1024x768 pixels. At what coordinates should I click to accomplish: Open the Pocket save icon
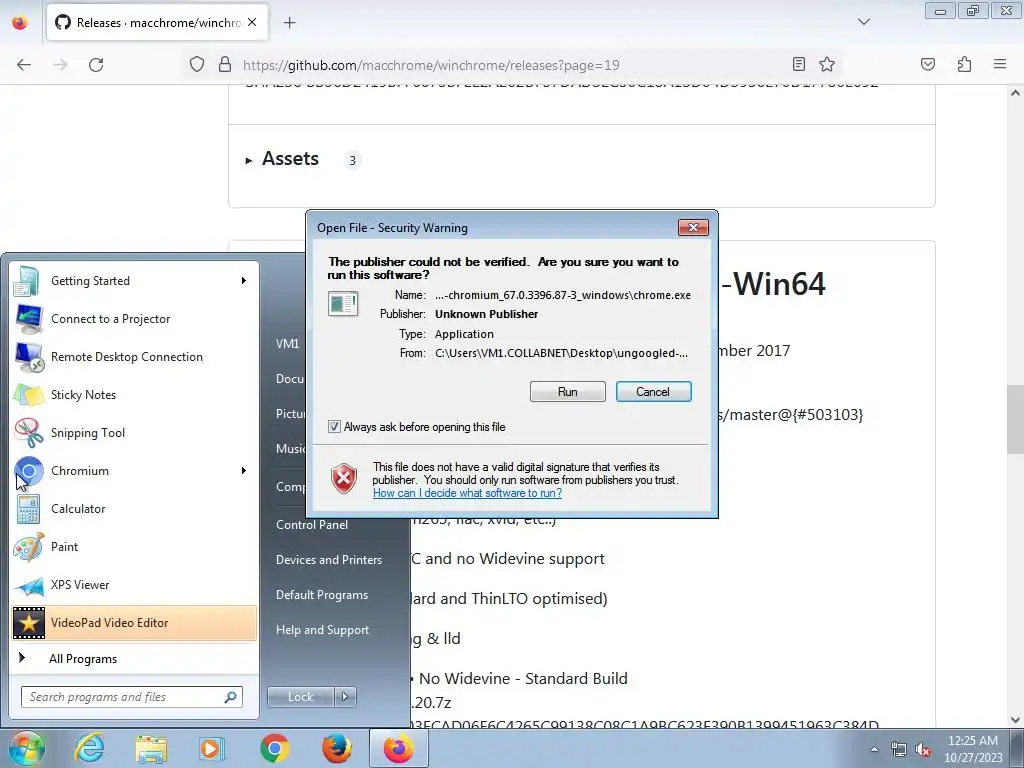point(927,64)
